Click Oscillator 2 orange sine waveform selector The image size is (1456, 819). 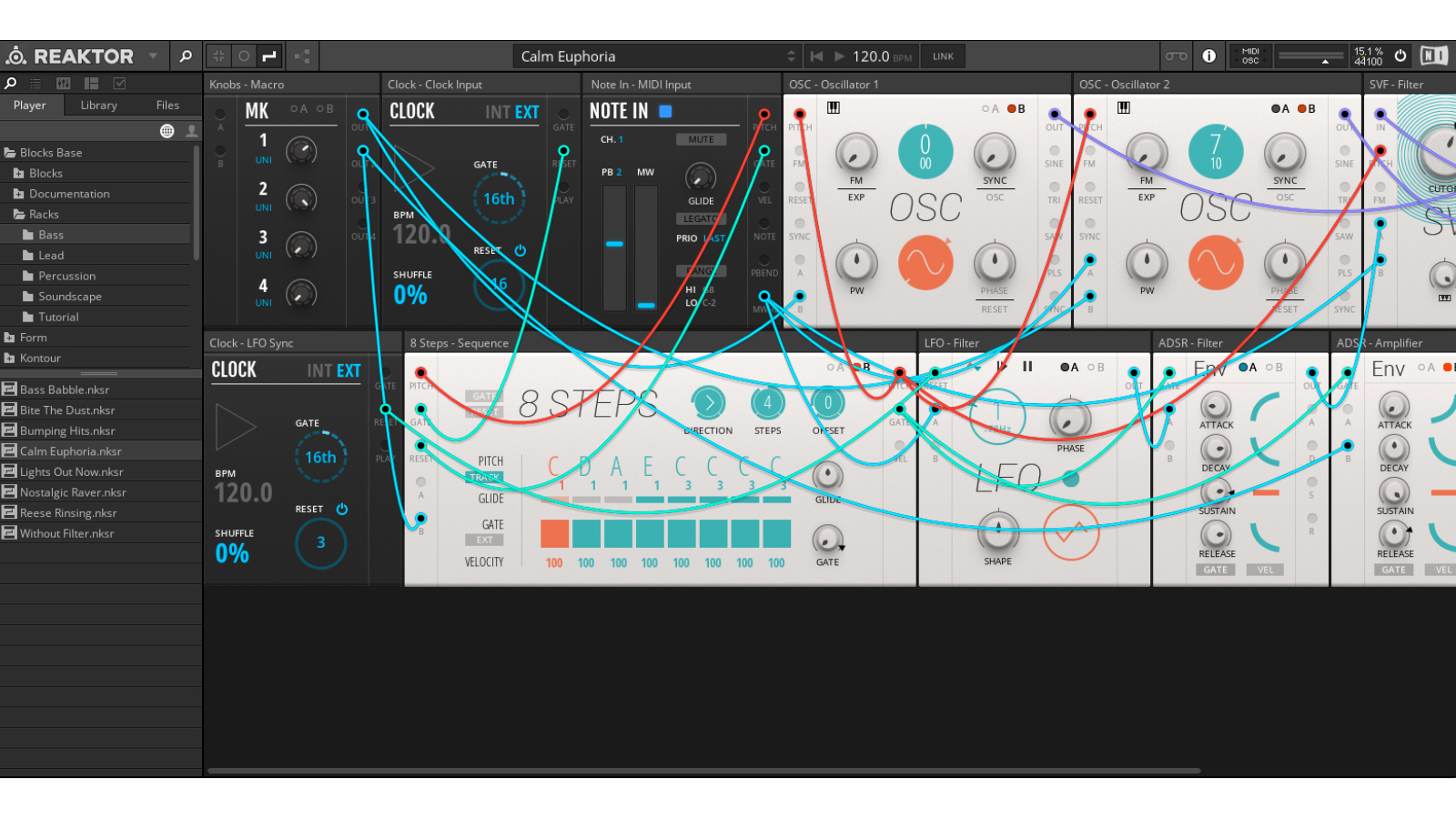1216,263
